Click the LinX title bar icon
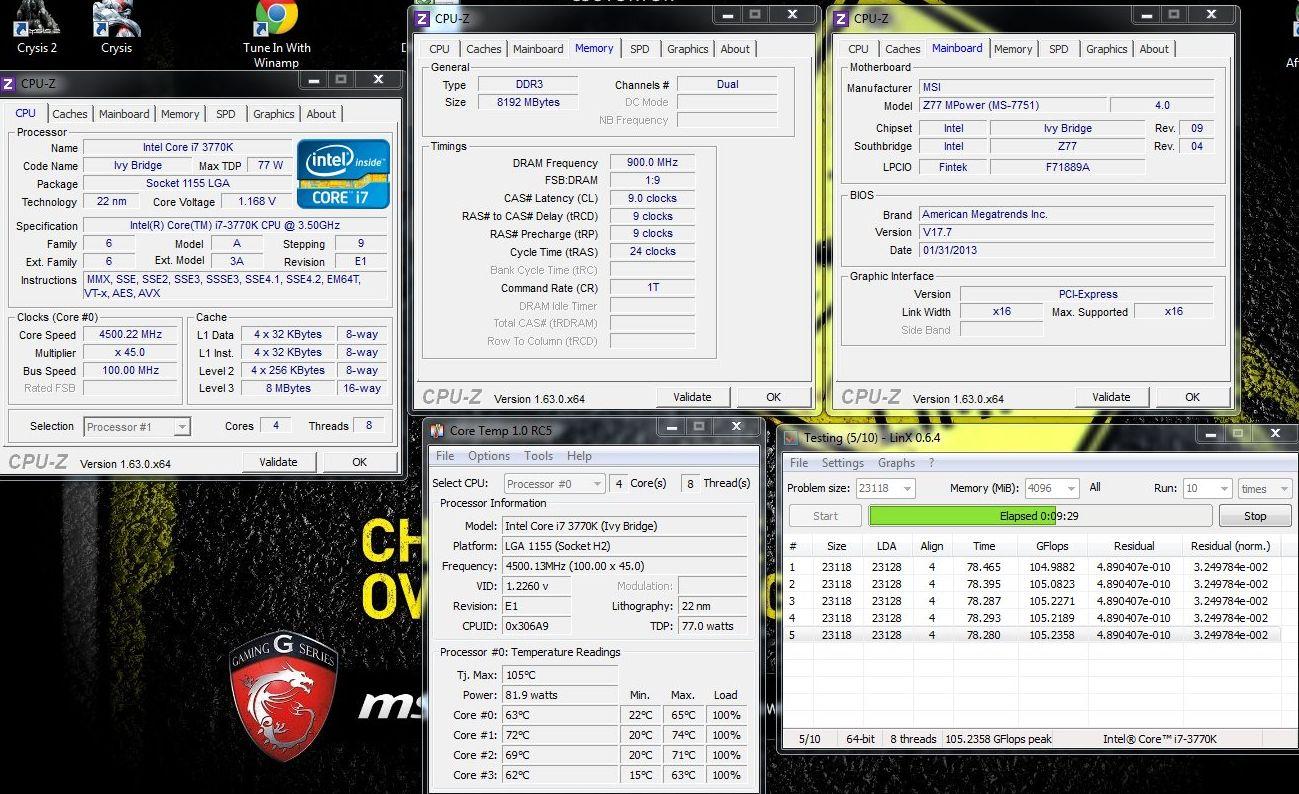The height and width of the screenshot is (794, 1299). [792, 437]
